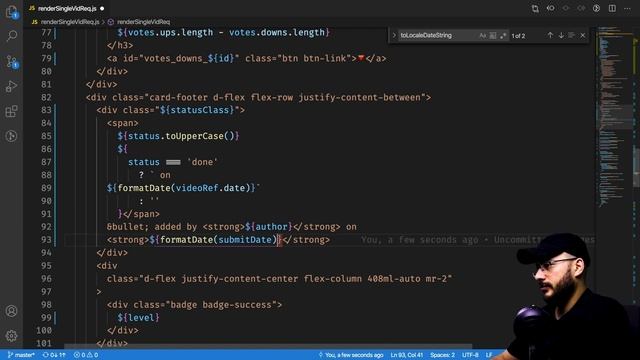The height and width of the screenshot is (360, 640).
Task: Click the 'done' string on line 87
Action: point(202,162)
